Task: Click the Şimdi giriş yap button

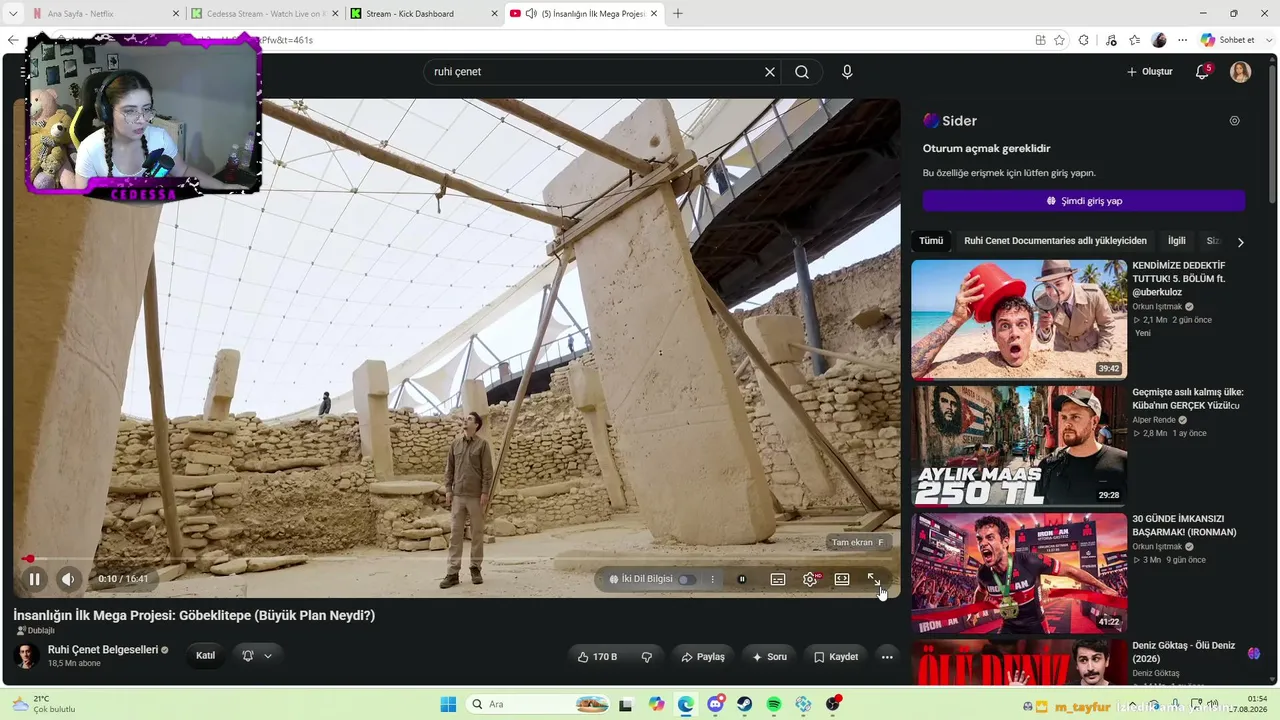Action: coord(1084,201)
